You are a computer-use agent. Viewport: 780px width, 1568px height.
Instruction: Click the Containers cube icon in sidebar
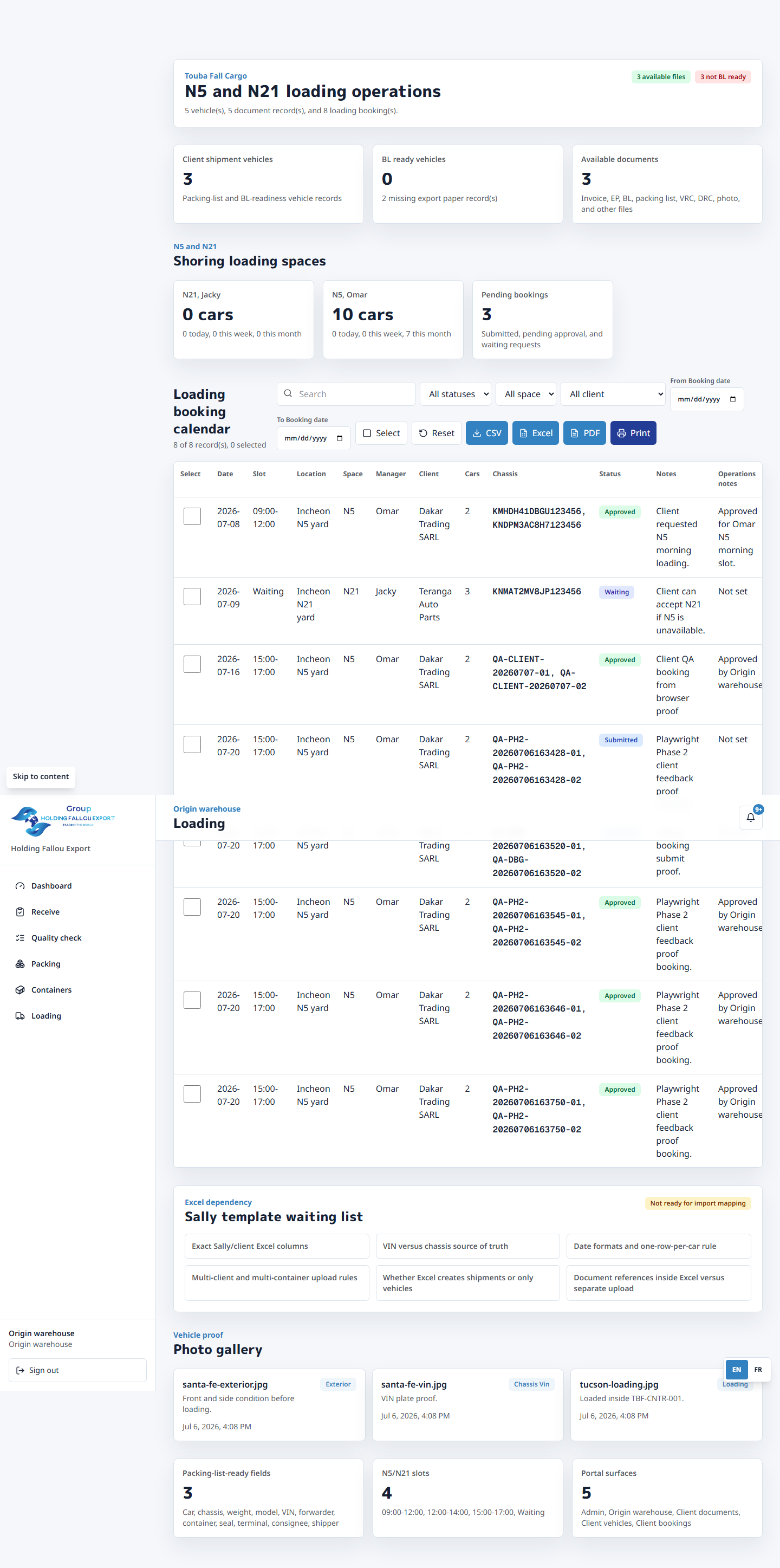(20, 990)
